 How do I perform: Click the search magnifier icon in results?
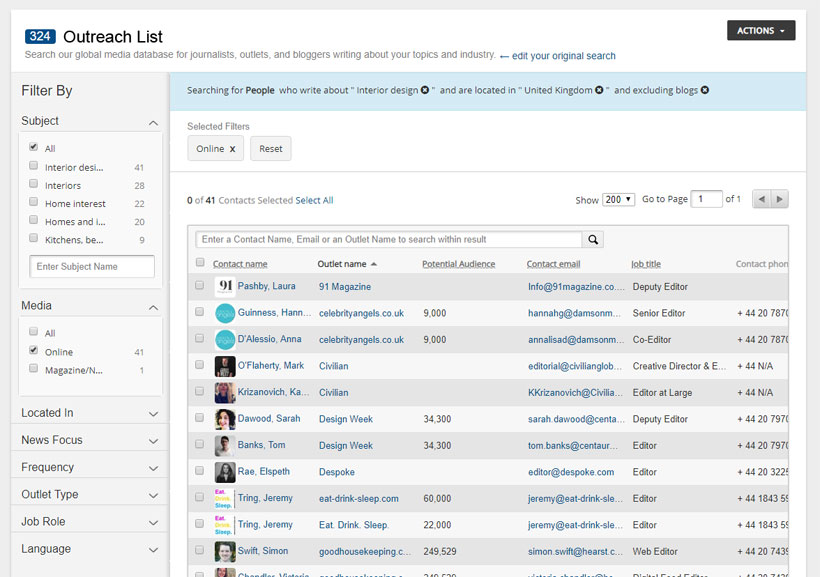(593, 240)
